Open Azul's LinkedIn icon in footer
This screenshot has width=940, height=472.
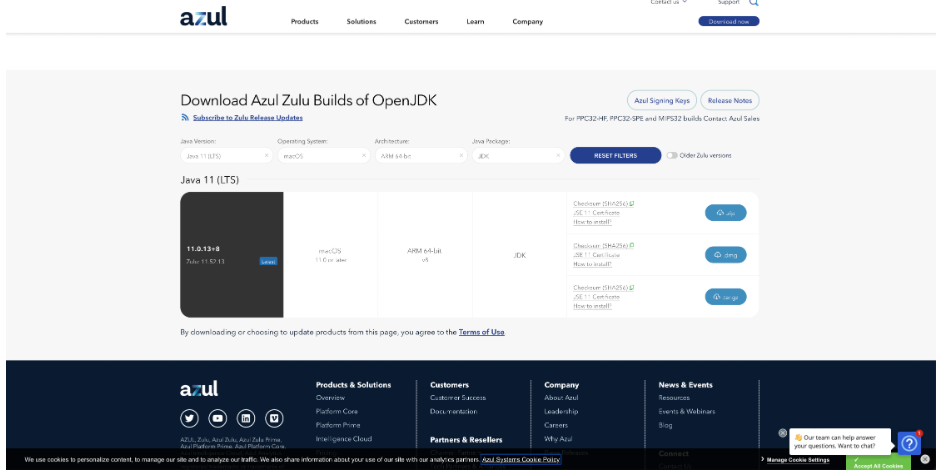(246, 418)
